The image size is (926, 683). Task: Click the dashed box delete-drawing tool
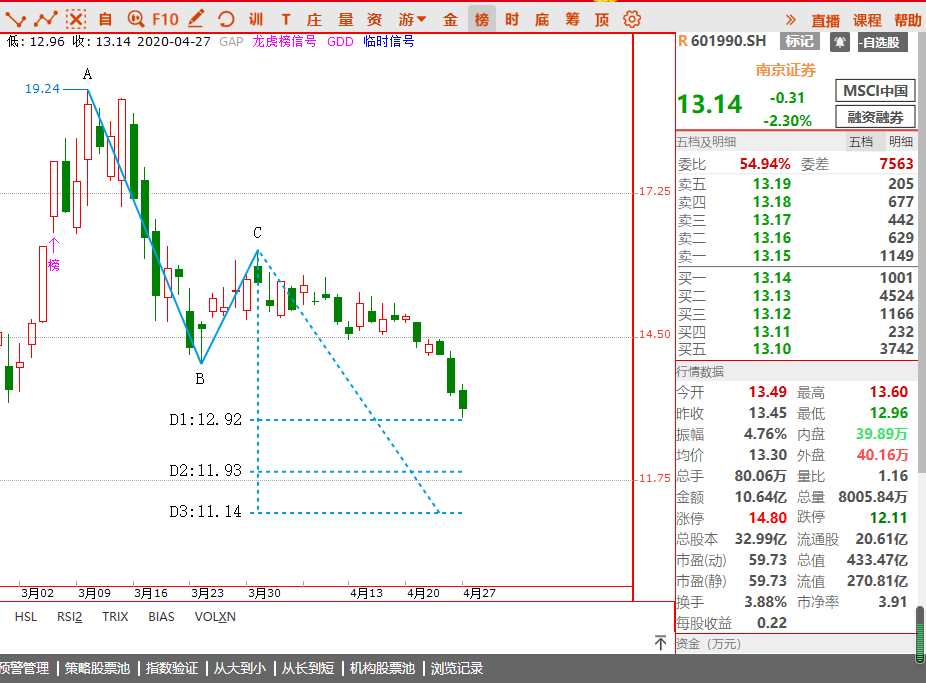(76, 19)
